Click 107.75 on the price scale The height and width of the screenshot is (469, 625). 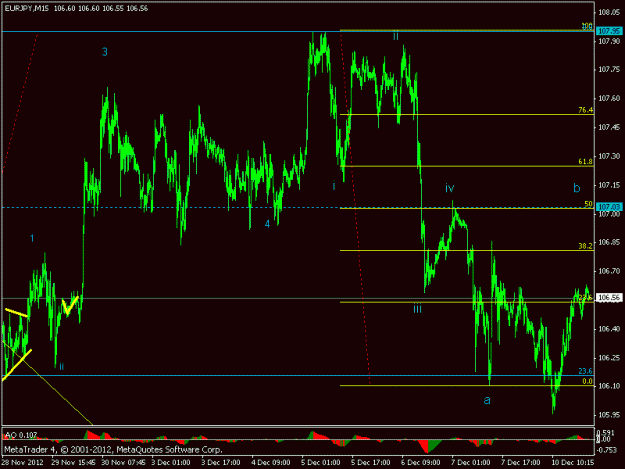(x=609, y=69)
